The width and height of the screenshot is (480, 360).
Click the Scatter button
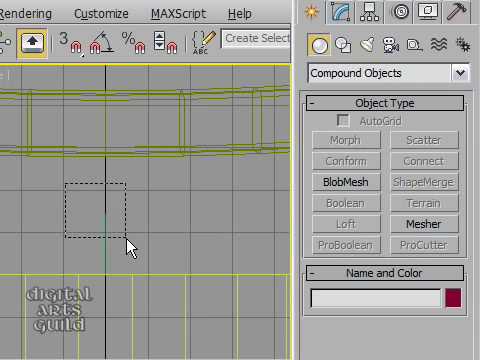424,140
